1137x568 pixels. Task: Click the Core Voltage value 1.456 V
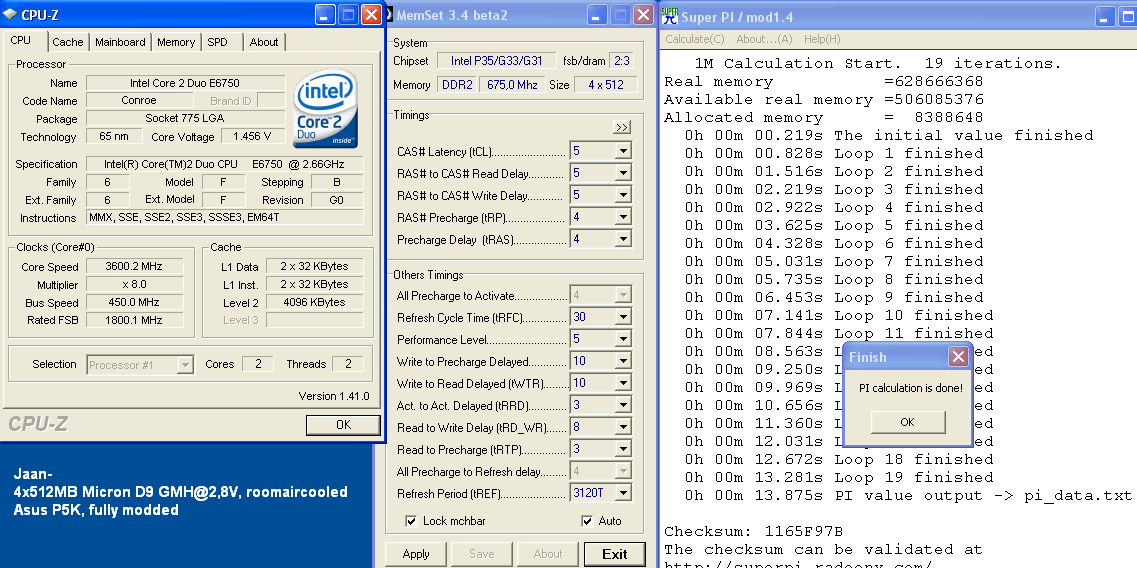tap(252, 136)
